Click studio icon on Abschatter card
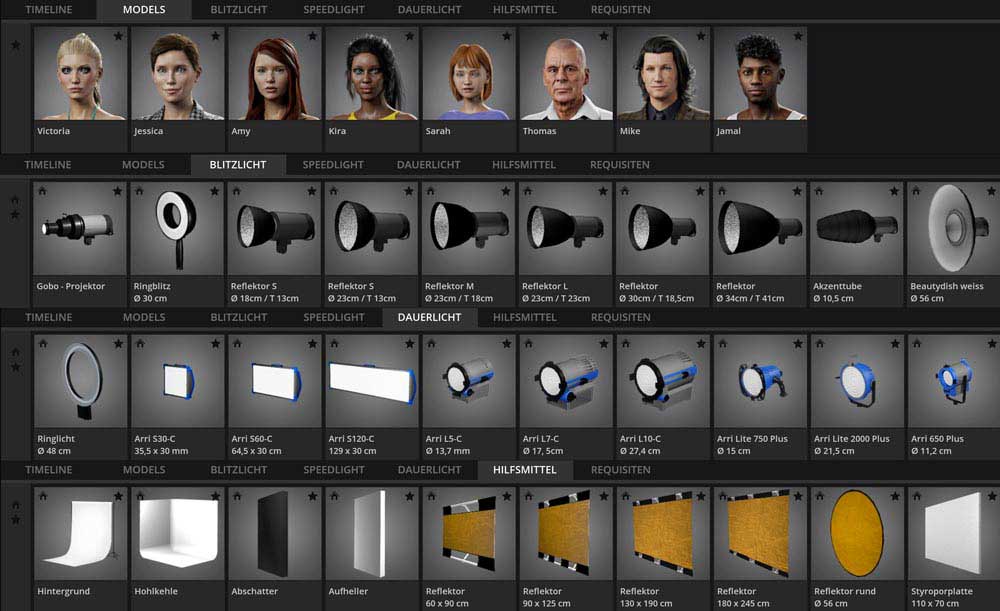 click(x=237, y=496)
